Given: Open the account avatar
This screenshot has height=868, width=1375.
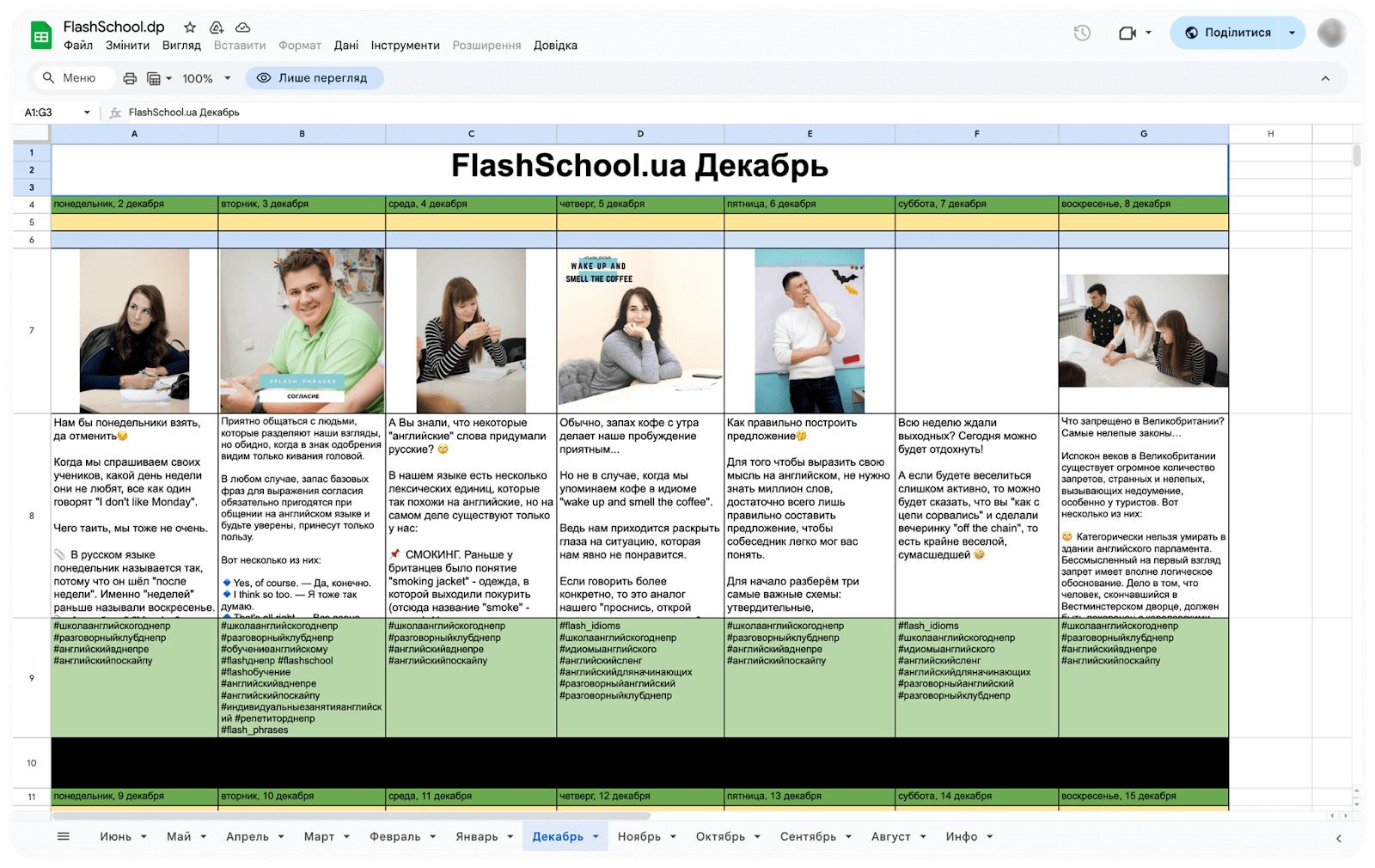Looking at the screenshot, I should 1331,33.
